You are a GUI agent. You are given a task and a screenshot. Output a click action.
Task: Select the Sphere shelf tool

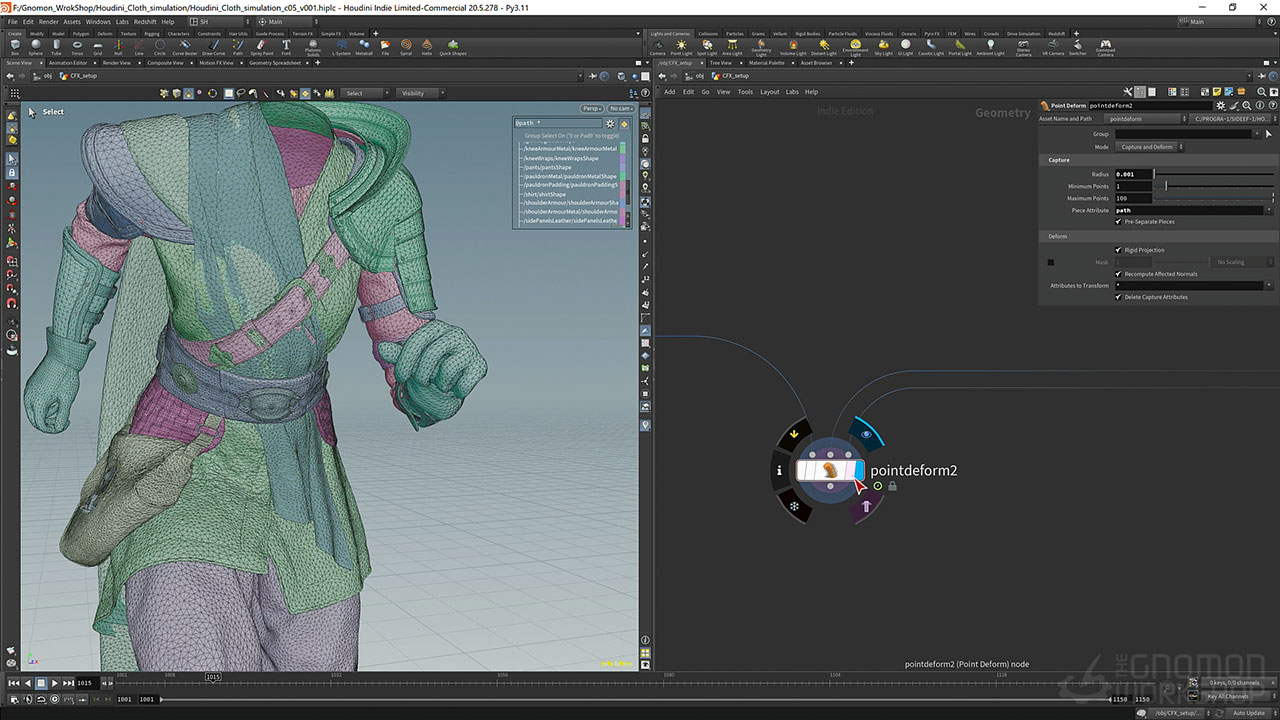[36, 46]
